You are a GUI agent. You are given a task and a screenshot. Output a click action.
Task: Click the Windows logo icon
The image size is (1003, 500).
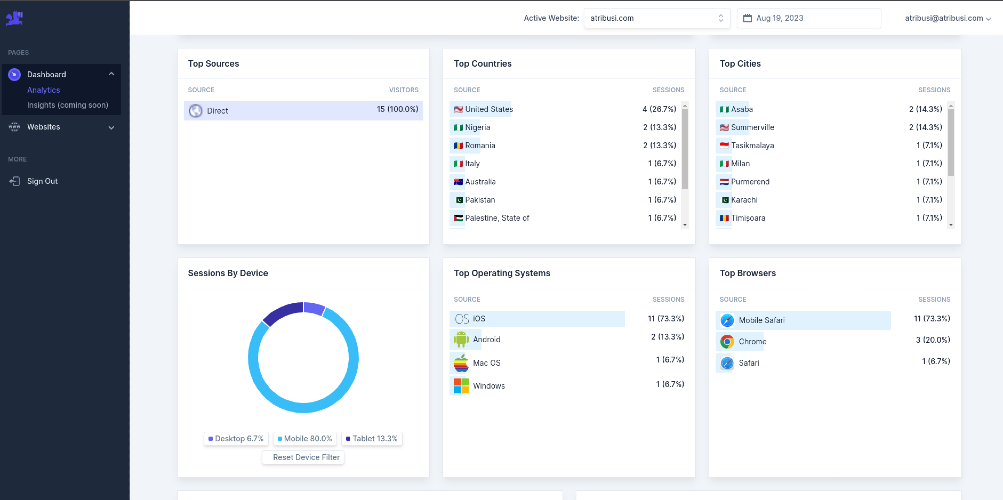tap(461, 386)
